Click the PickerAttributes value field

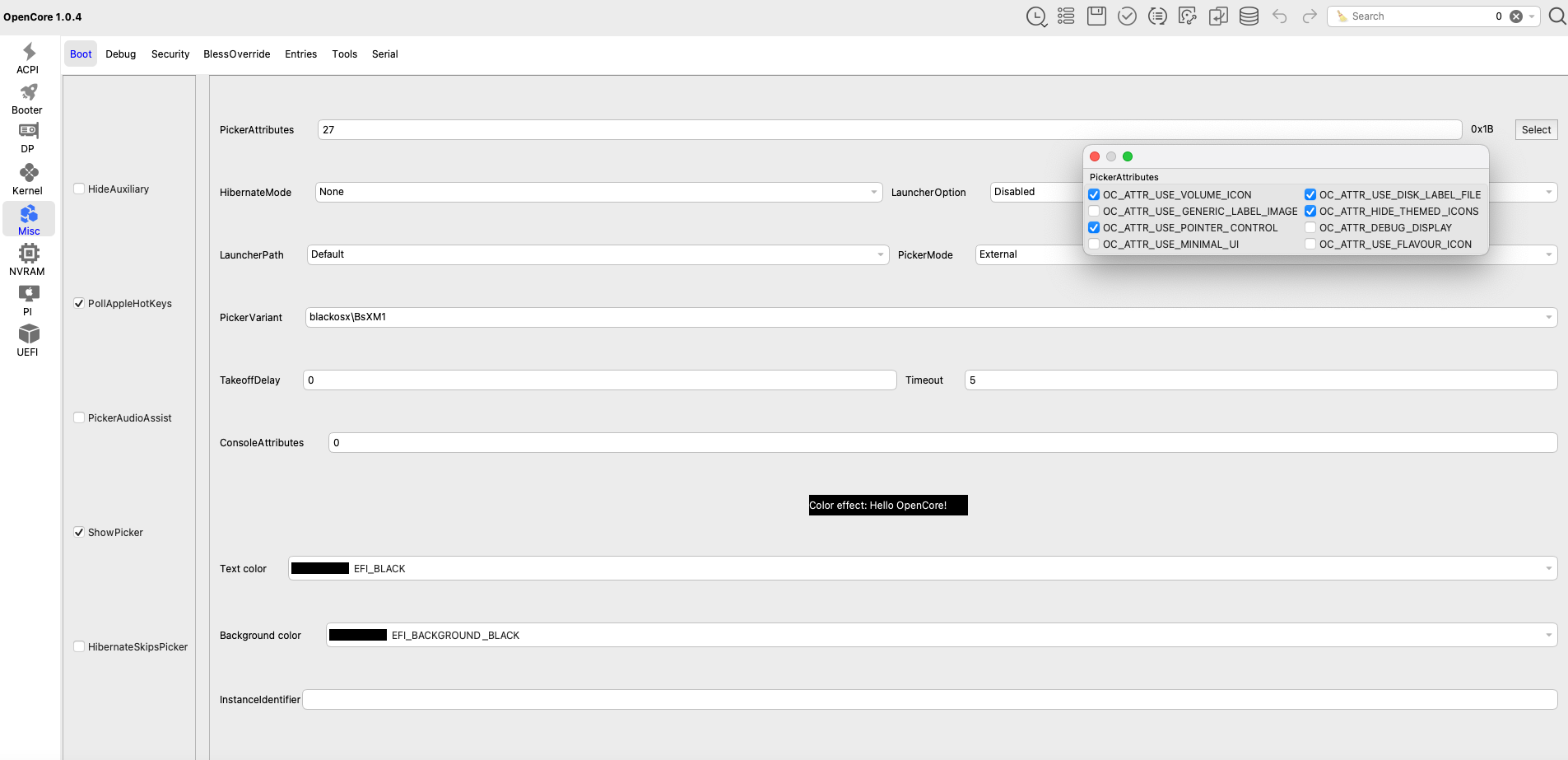[890, 129]
